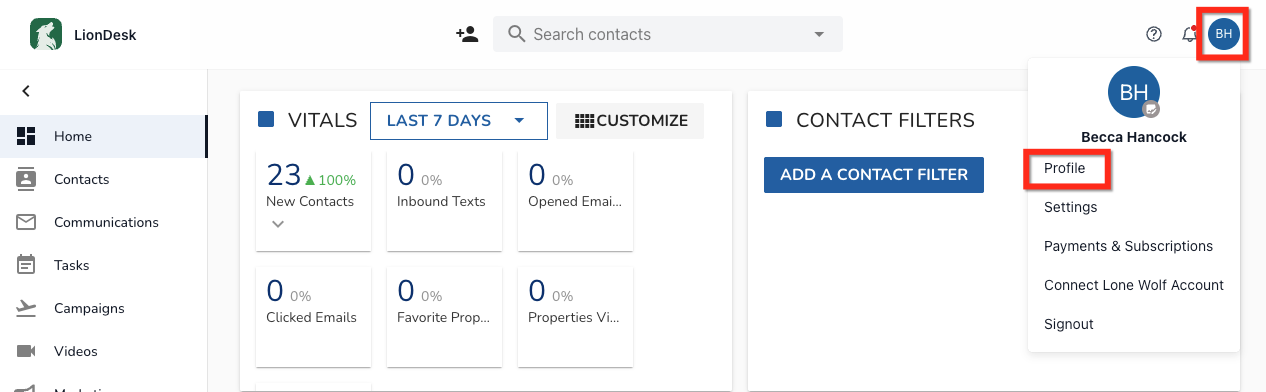Click the LionDesk brand name
This screenshot has width=1266, height=392.
coord(105,35)
